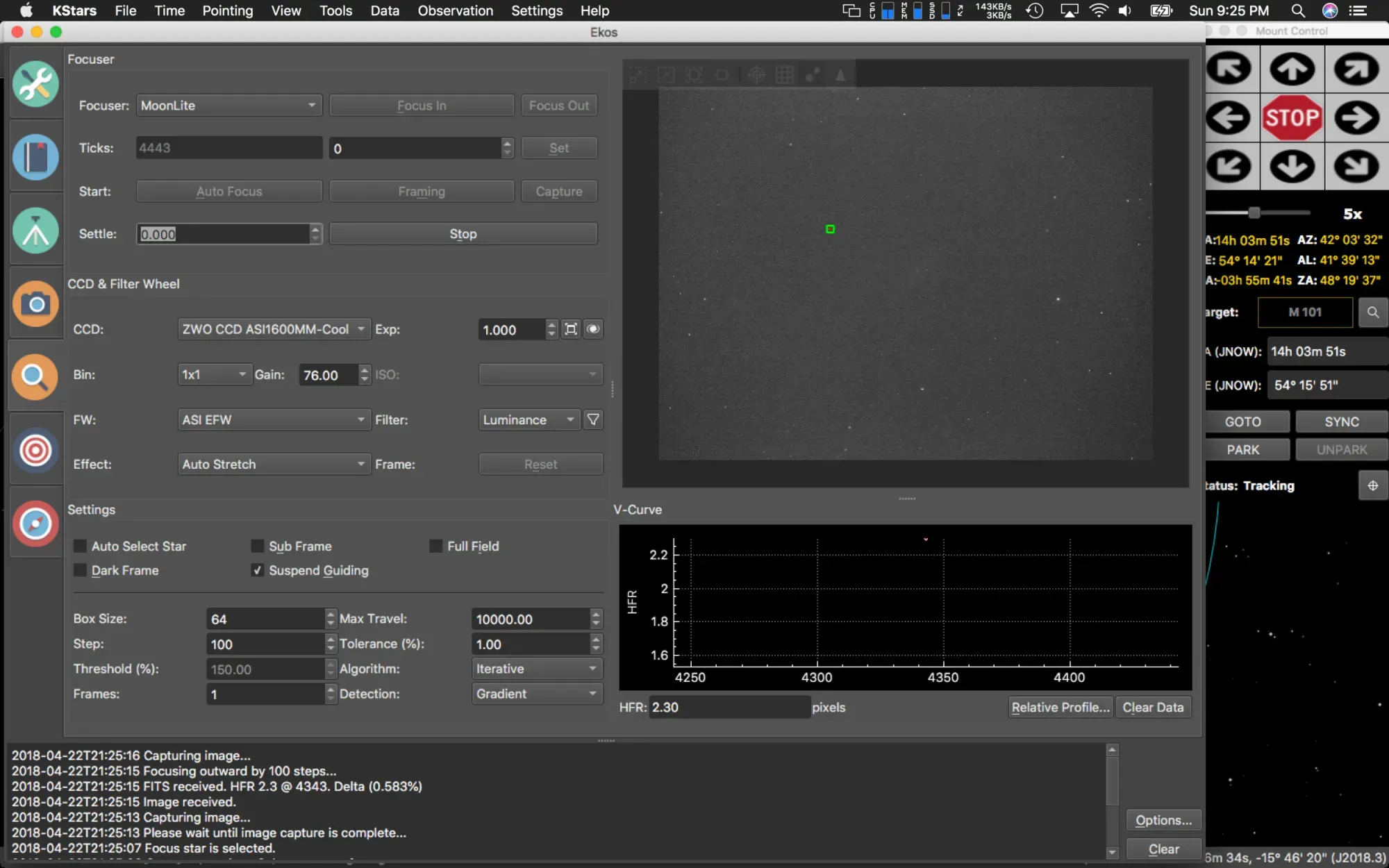Open the Pointing menu
1389x868 pixels.
(x=227, y=10)
